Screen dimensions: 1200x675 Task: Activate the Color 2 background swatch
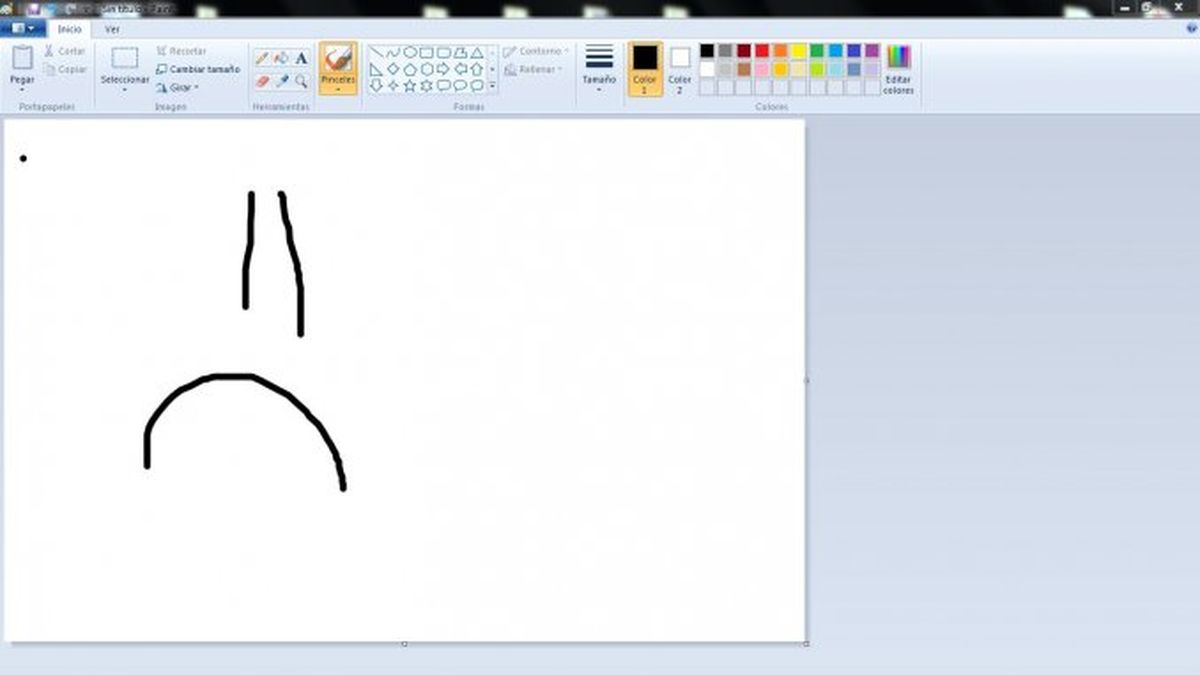[x=679, y=61]
